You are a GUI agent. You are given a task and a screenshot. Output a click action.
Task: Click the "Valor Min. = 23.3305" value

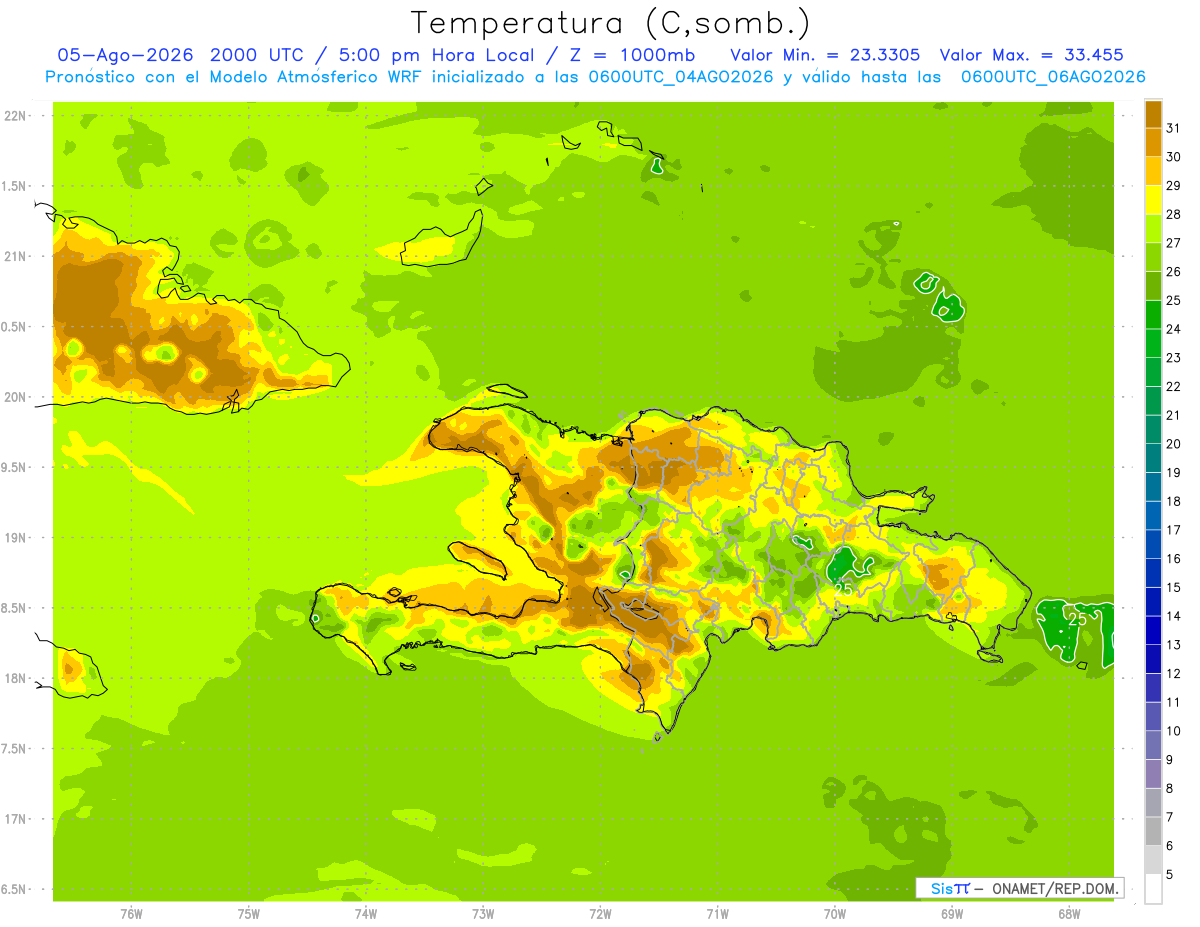coord(825,55)
